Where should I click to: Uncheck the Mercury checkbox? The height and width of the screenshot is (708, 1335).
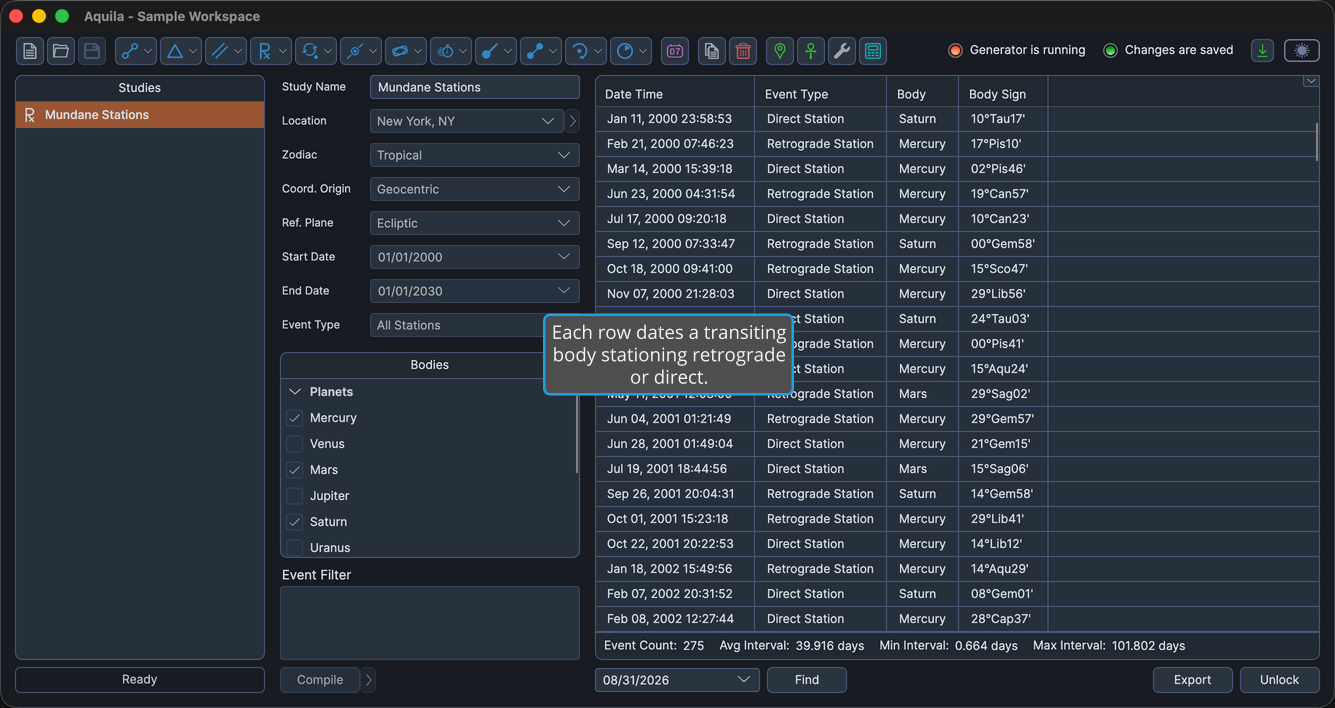tap(295, 418)
